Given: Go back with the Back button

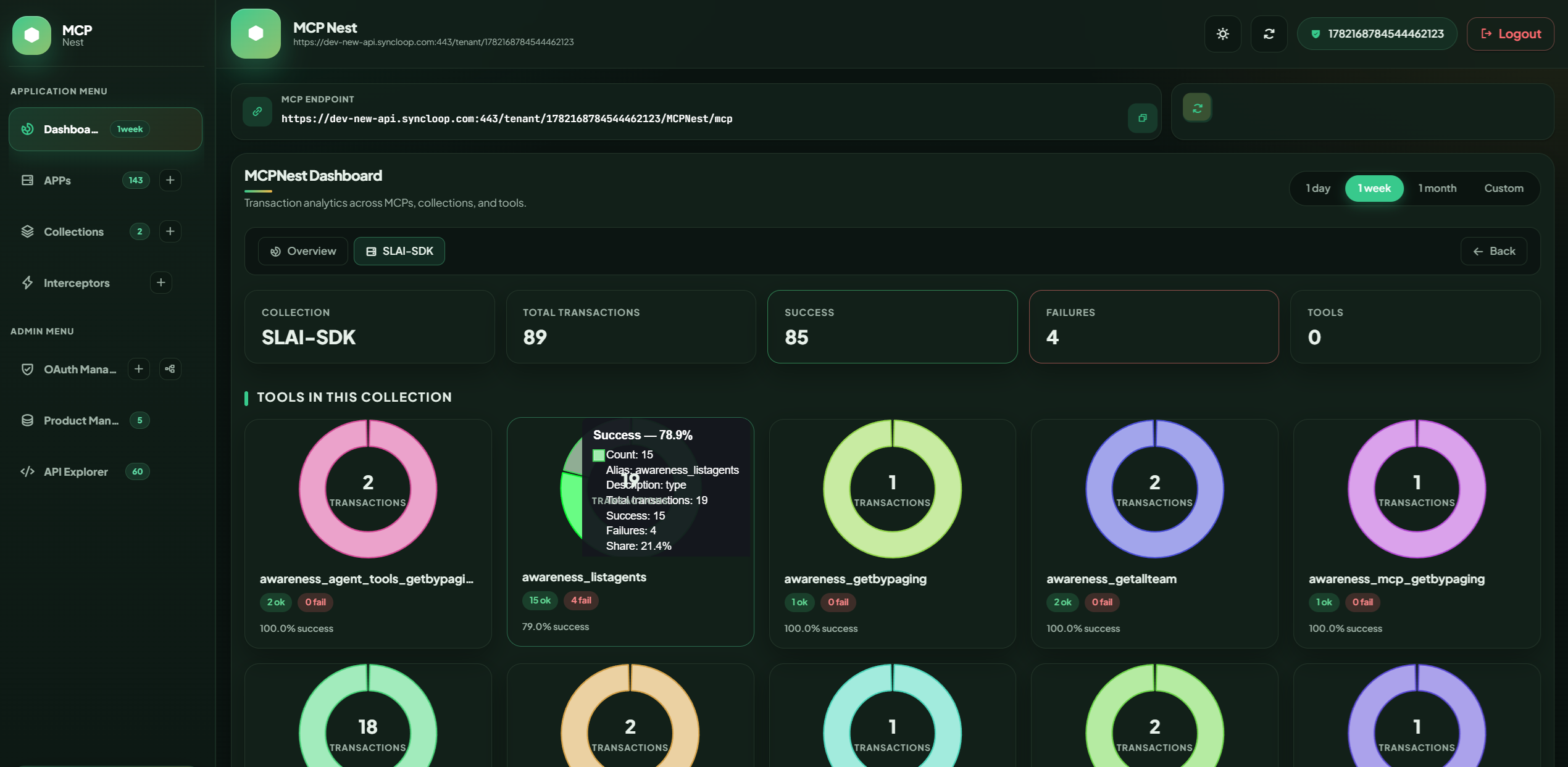Looking at the screenshot, I should [x=1493, y=251].
